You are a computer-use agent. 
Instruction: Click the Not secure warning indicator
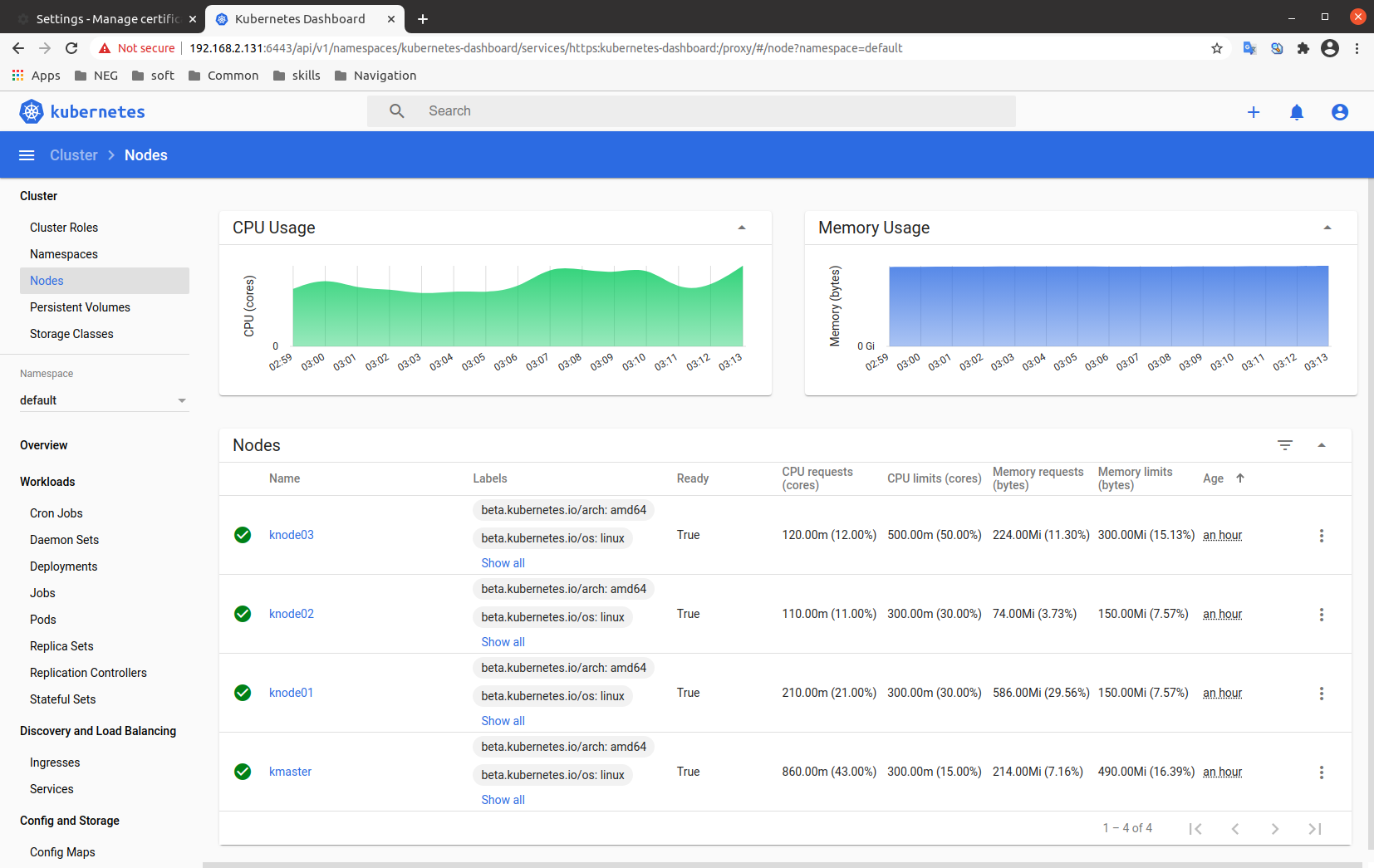(137, 48)
